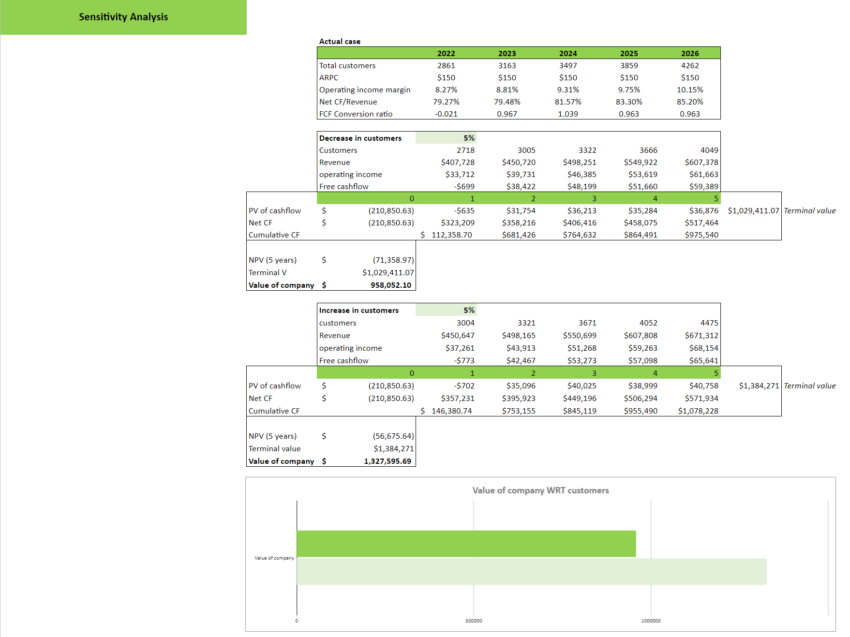This screenshot has height=637, width=850.
Task: Click the chart title Value of company WRT customers
Action: (540, 490)
